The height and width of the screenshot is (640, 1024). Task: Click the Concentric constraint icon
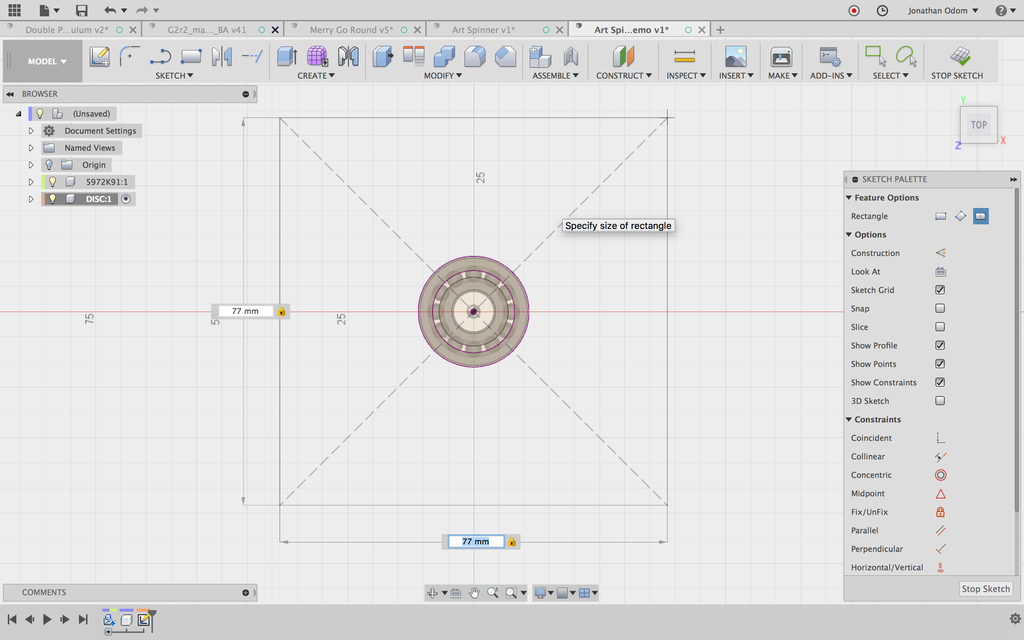click(x=940, y=475)
